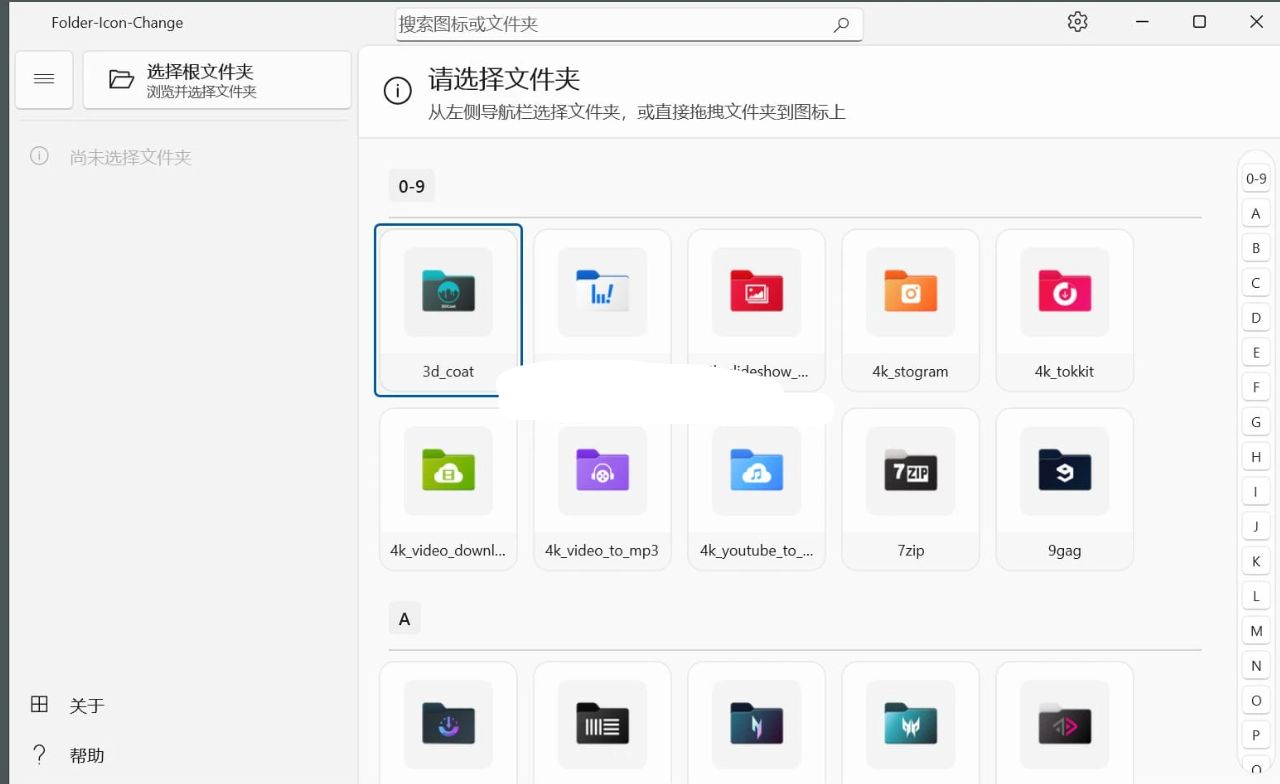Select the 4k_youtube_to folder icon
The height and width of the screenshot is (784, 1280).
click(x=756, y=472)
